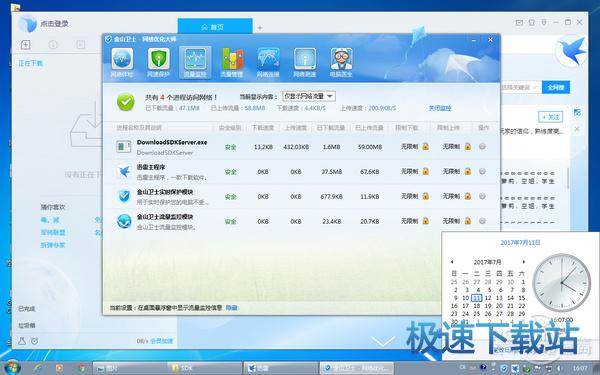Image resolution: width=600 pixels, height=375 pixels.
Task: Click the 会员加速 link at Xunlei bottom
Action: [x=161, y=341]
